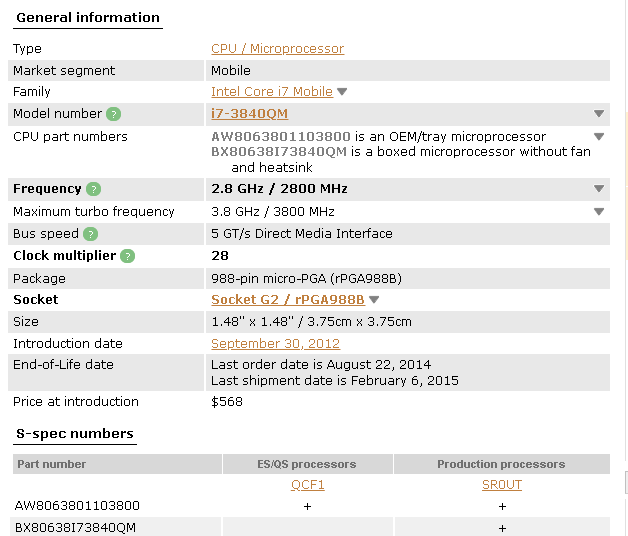Open the September 30, 2012 date link
Screen dimensions: 628x536
coord(276,344)
